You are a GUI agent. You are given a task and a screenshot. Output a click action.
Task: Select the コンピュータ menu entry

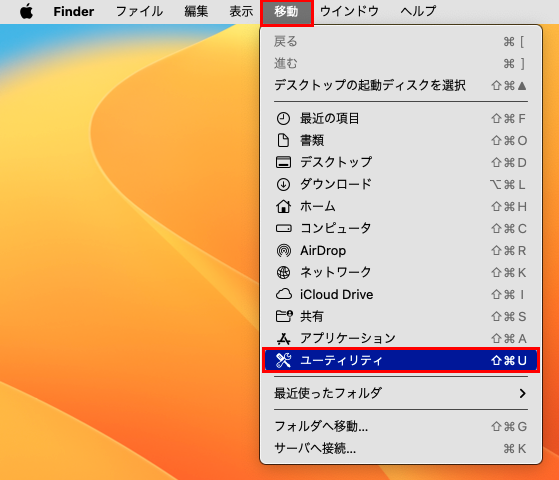[x=401, y=228]
